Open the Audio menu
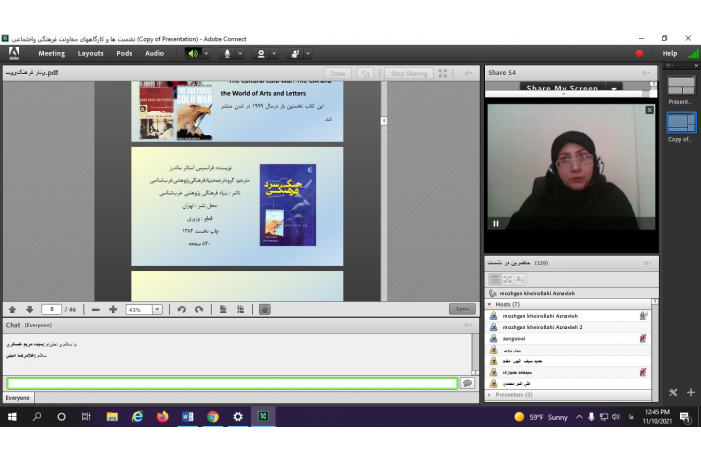The height and width of the screenshot is (460, 701). coord(154,53)
